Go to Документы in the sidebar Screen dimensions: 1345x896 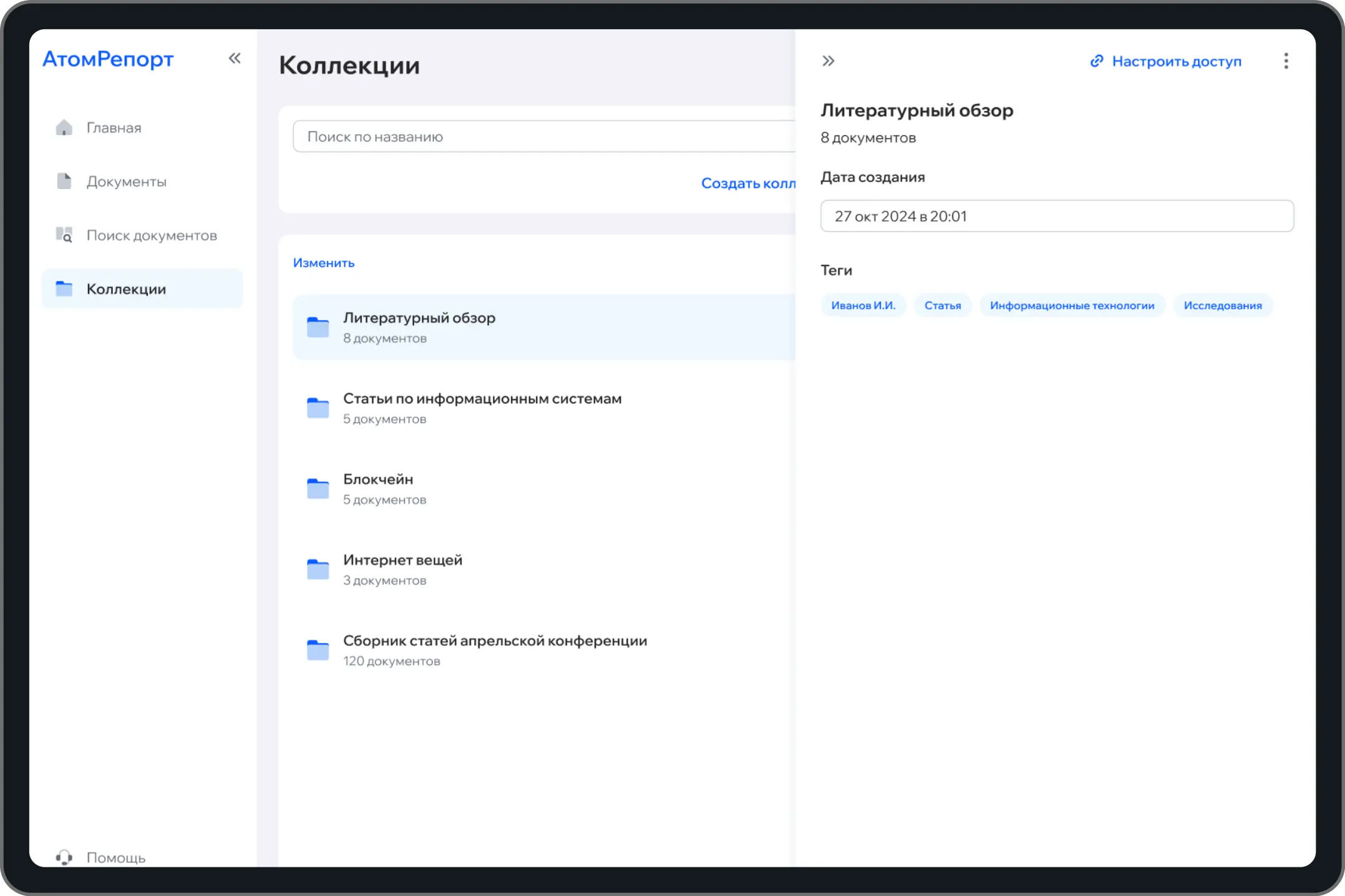click(x=126, y=181)
